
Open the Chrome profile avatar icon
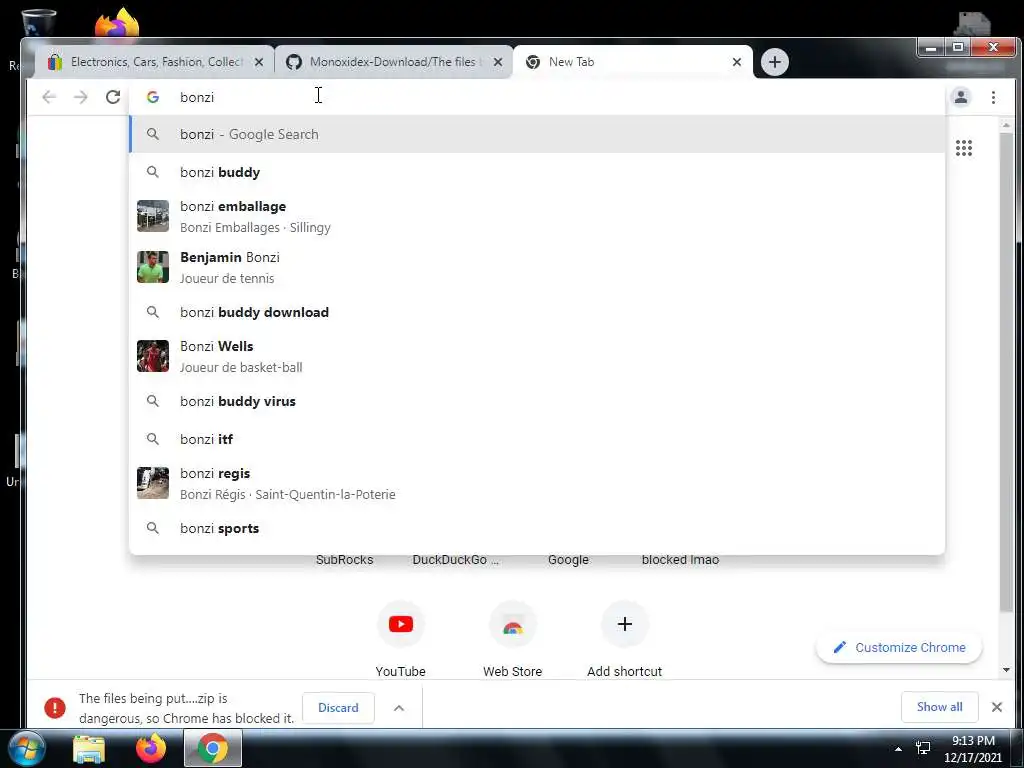[x=961, y=97]
